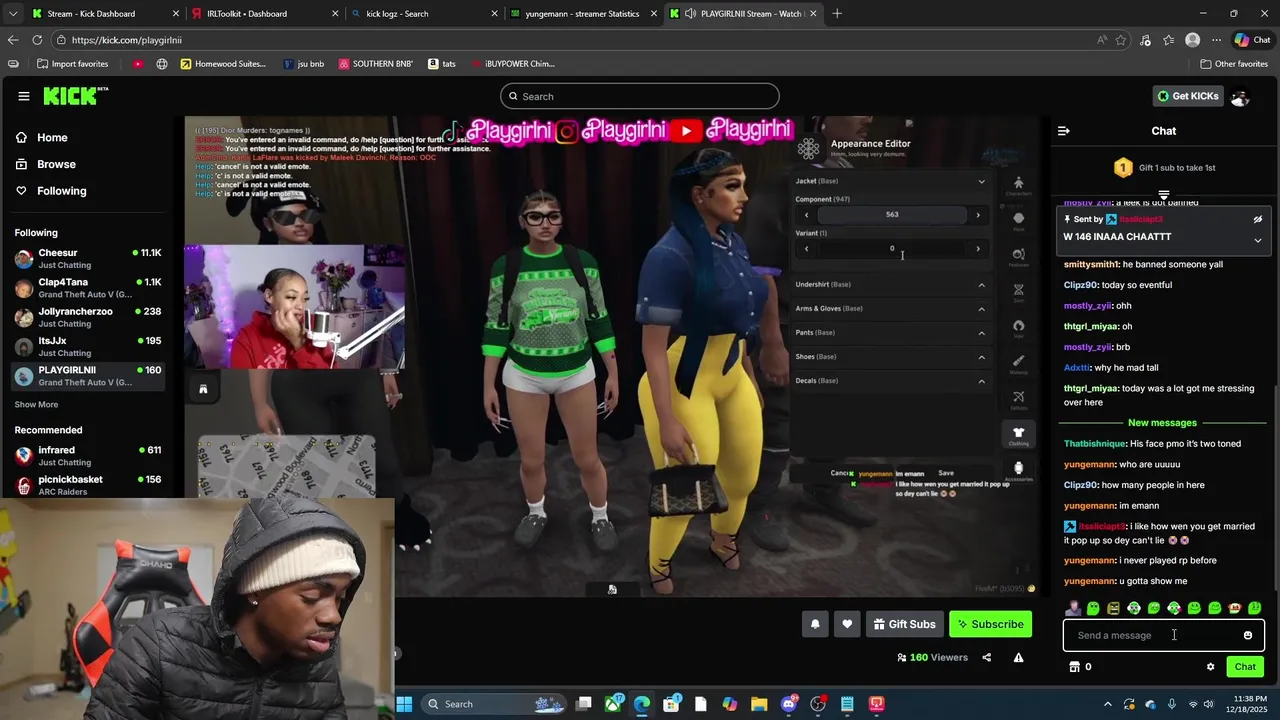Open Cheesur's channel
The width and height of the screenshot is (1280, 720).
88,258
